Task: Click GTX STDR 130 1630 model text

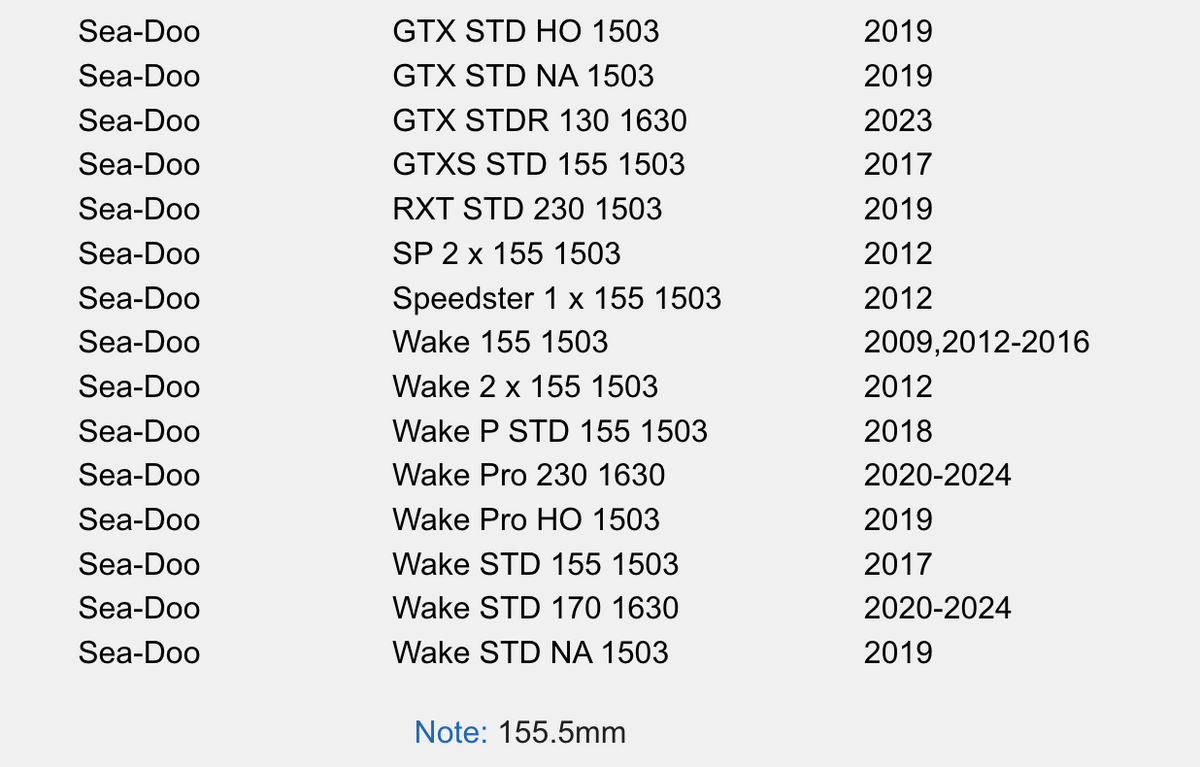Action: 539,121
